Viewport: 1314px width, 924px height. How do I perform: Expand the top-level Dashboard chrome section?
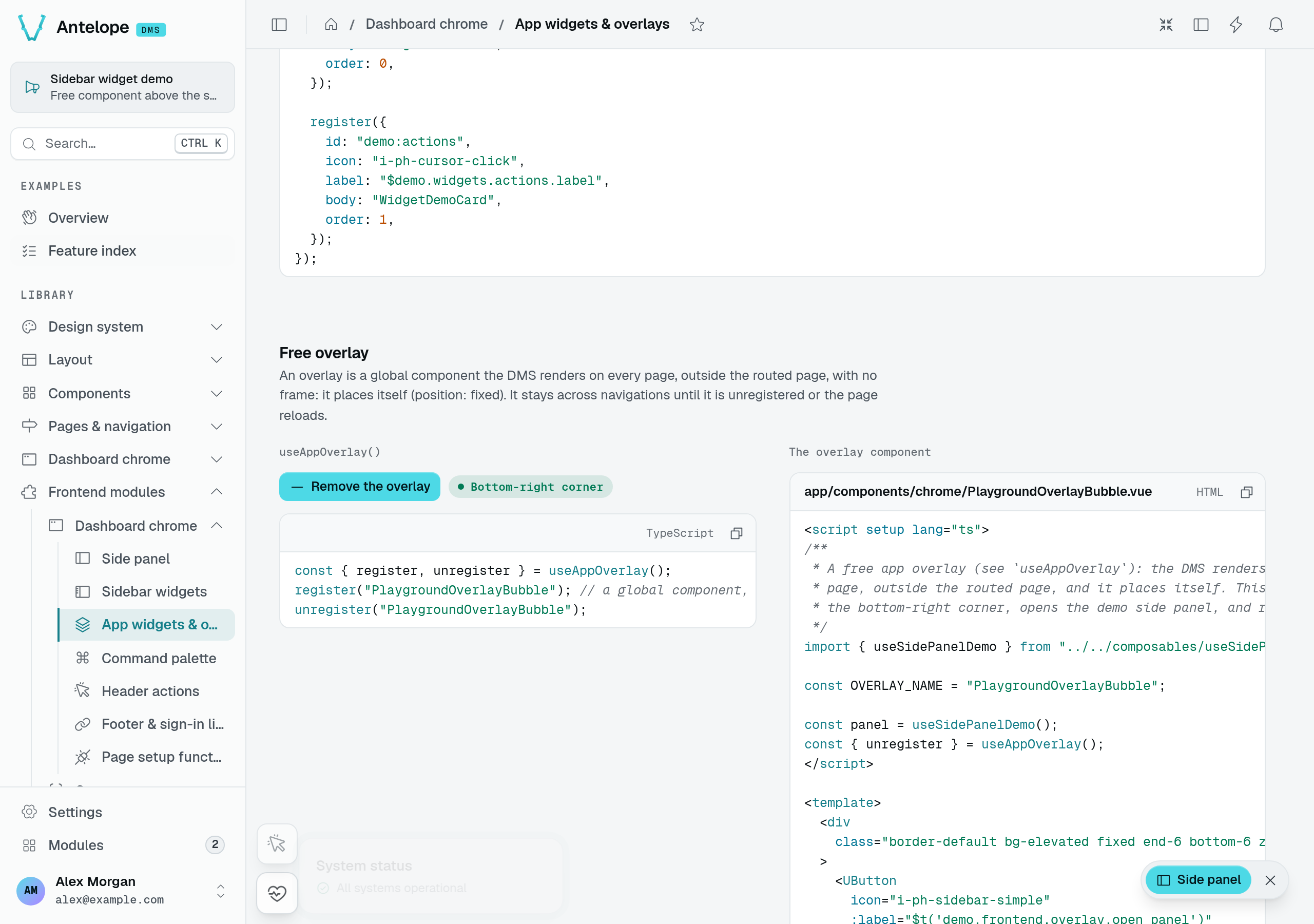point(123,459)
